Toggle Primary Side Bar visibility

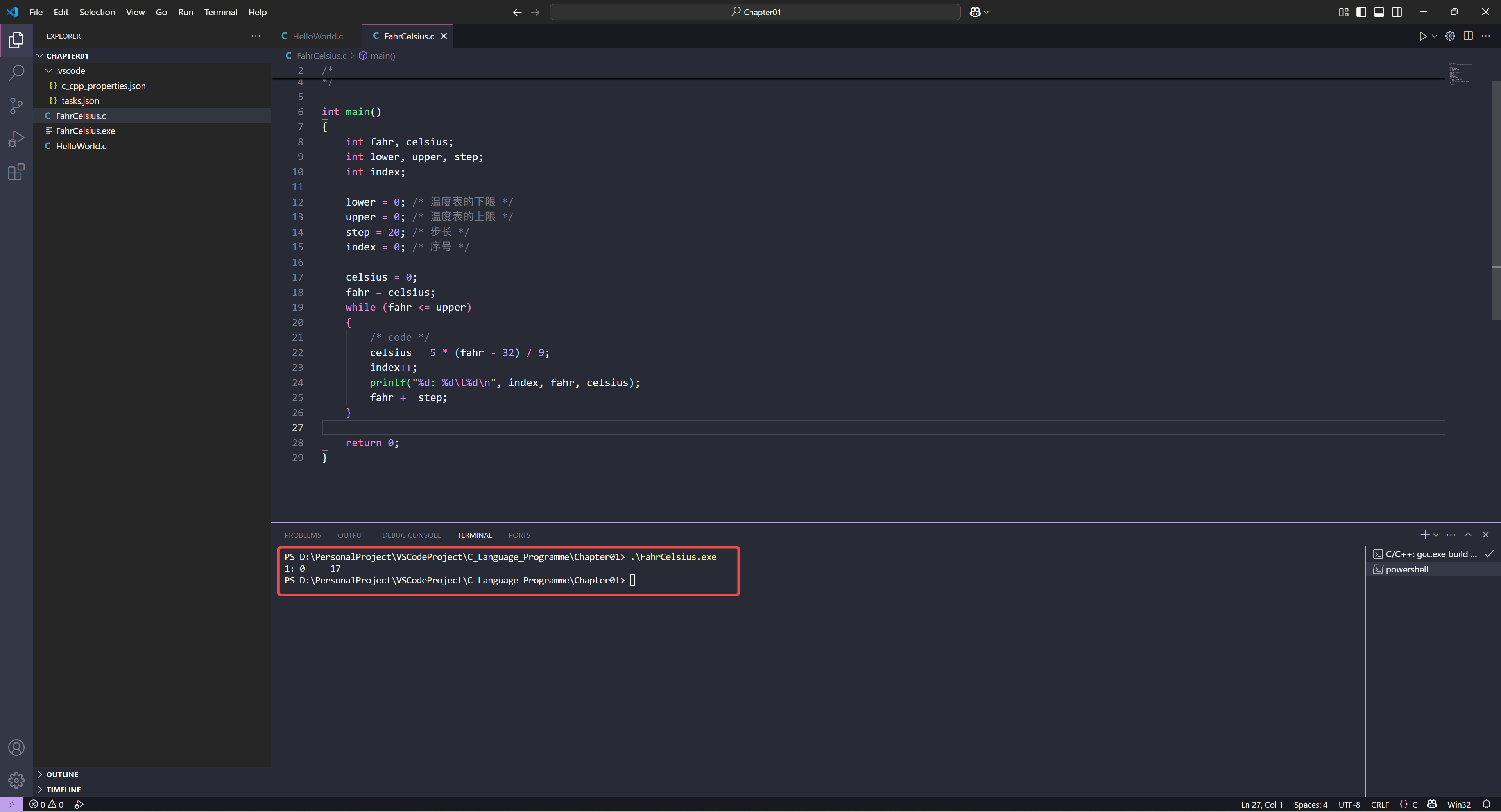1361,12
